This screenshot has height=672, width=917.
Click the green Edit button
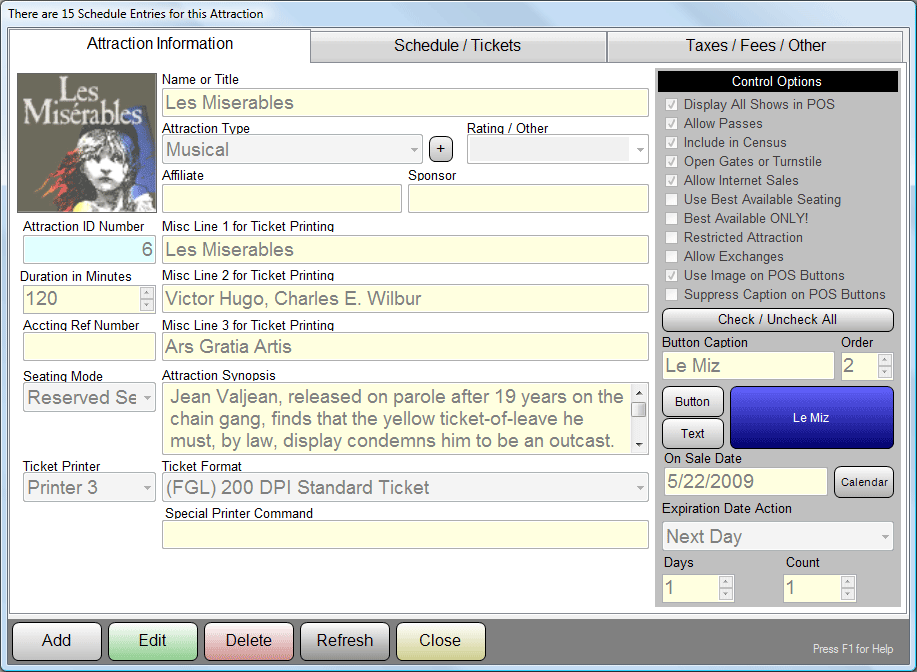153,640
